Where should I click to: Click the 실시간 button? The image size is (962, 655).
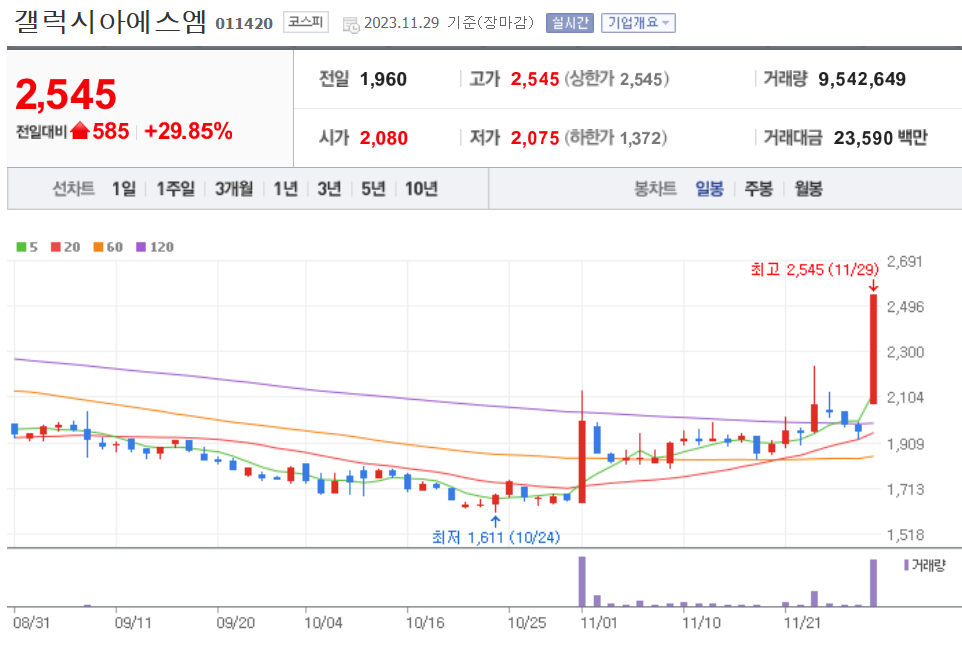[x=569, y=23]
